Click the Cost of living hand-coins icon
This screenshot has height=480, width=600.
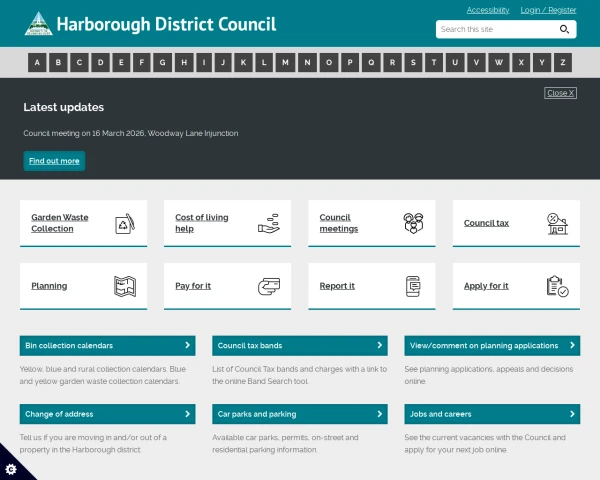[x=269, y=224]
